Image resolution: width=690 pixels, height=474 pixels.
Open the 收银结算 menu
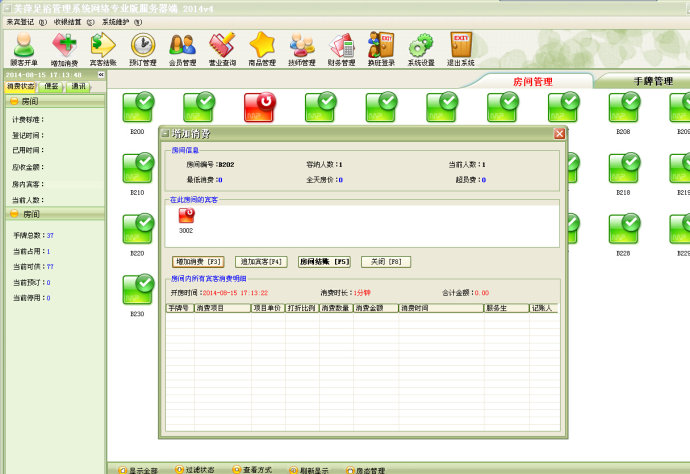(74, 22)
